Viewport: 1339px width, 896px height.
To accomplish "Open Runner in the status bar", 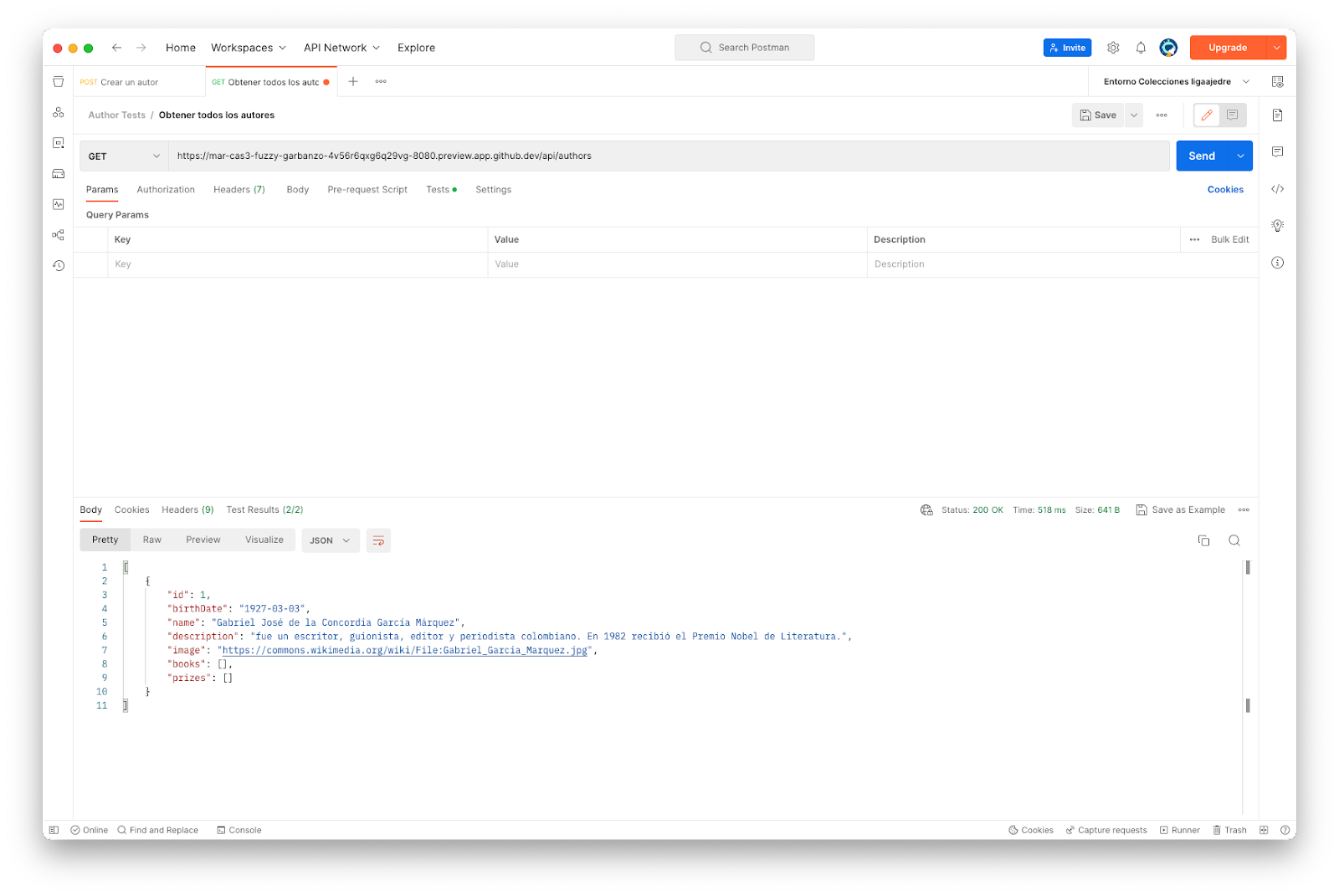I will (1179, 831).
